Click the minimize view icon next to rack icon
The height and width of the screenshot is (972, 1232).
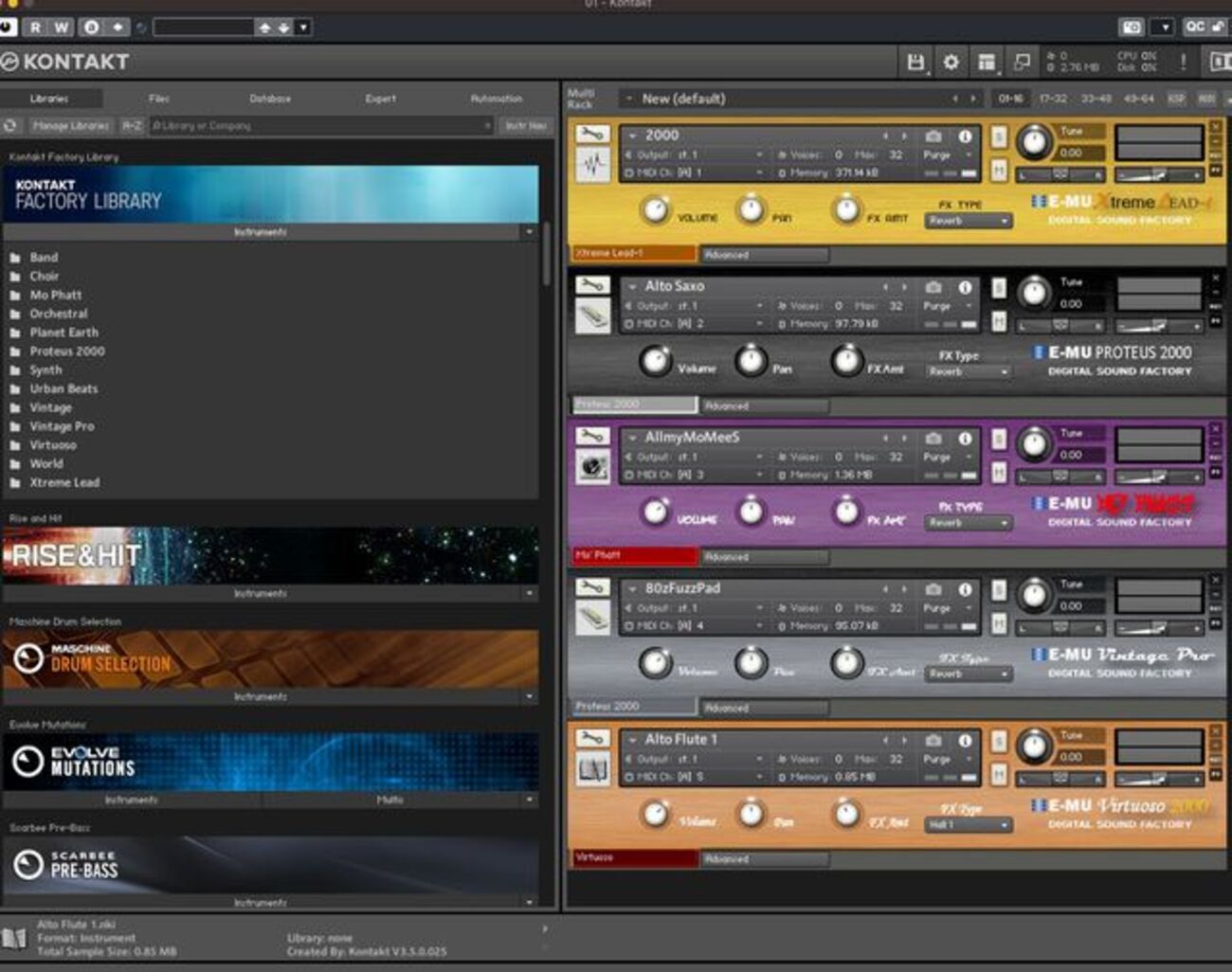(1022, 63)
